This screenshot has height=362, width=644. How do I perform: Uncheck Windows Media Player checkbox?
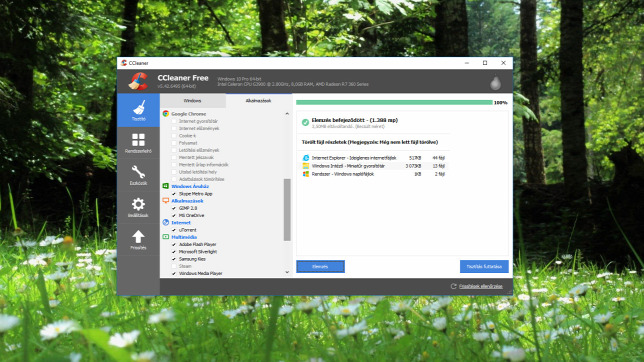pos(174,273)
